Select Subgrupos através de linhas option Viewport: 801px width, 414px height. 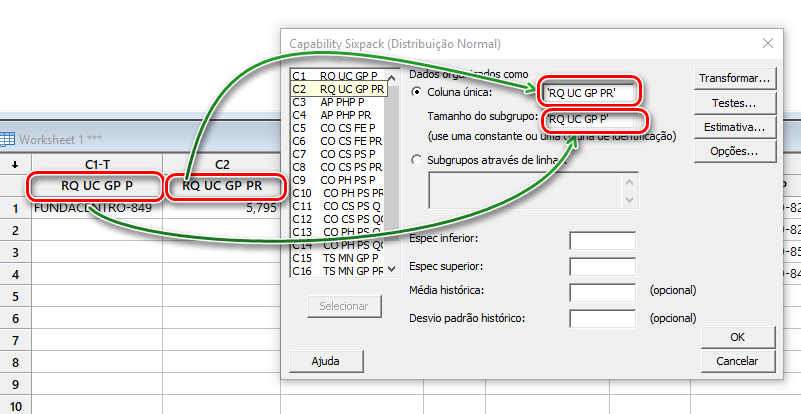point(417,158)
